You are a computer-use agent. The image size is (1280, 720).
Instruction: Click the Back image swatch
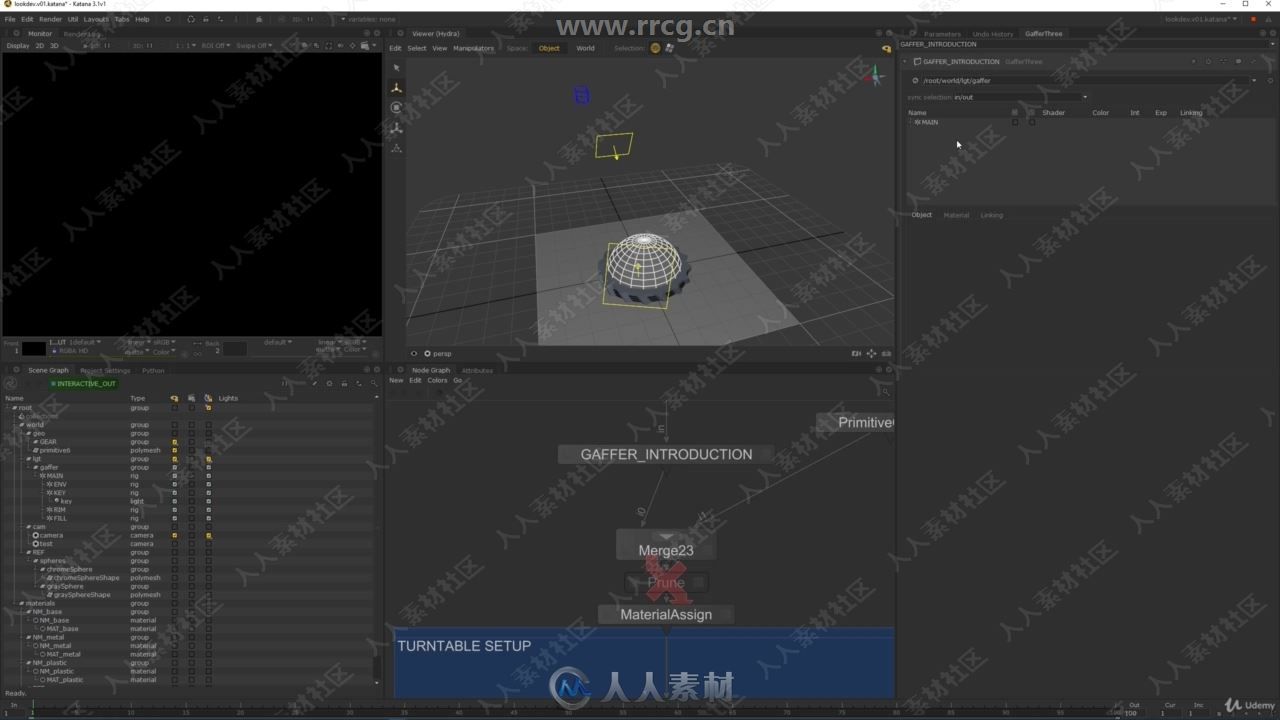click(x=234, y=348)
